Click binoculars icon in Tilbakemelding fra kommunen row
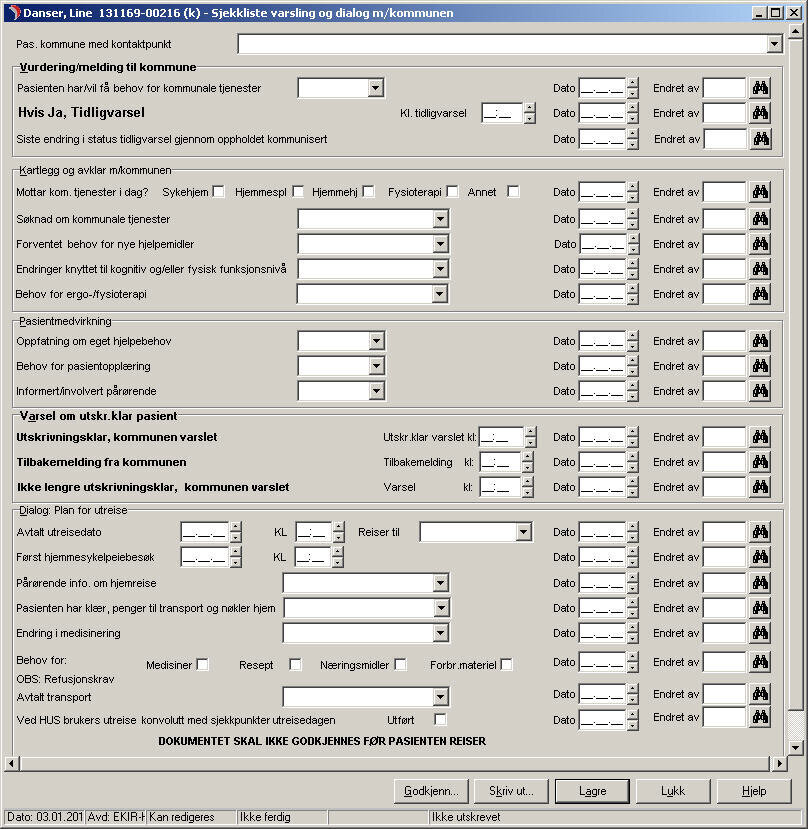 [760, 462]
